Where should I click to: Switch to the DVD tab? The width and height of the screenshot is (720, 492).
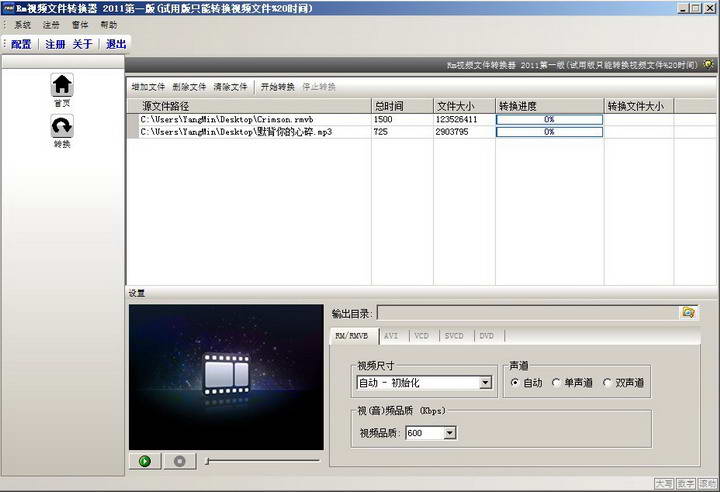point(487,336)
